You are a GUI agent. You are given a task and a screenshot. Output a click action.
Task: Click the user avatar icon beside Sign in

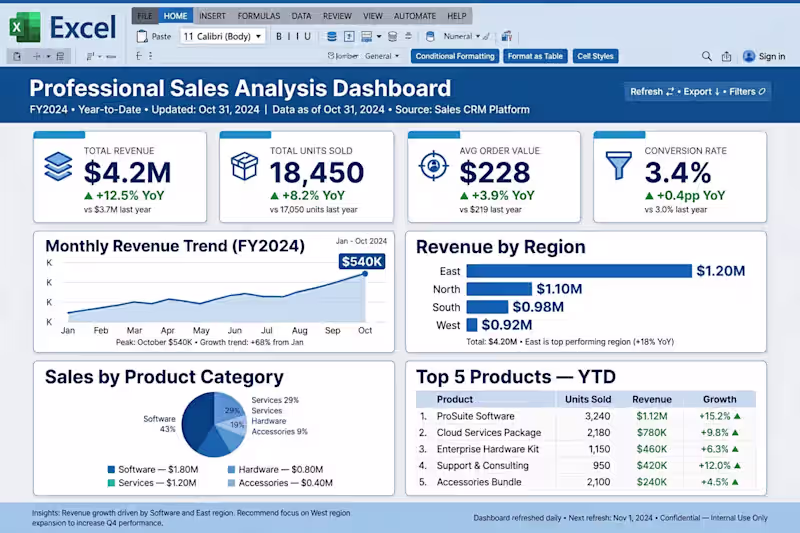749,56
